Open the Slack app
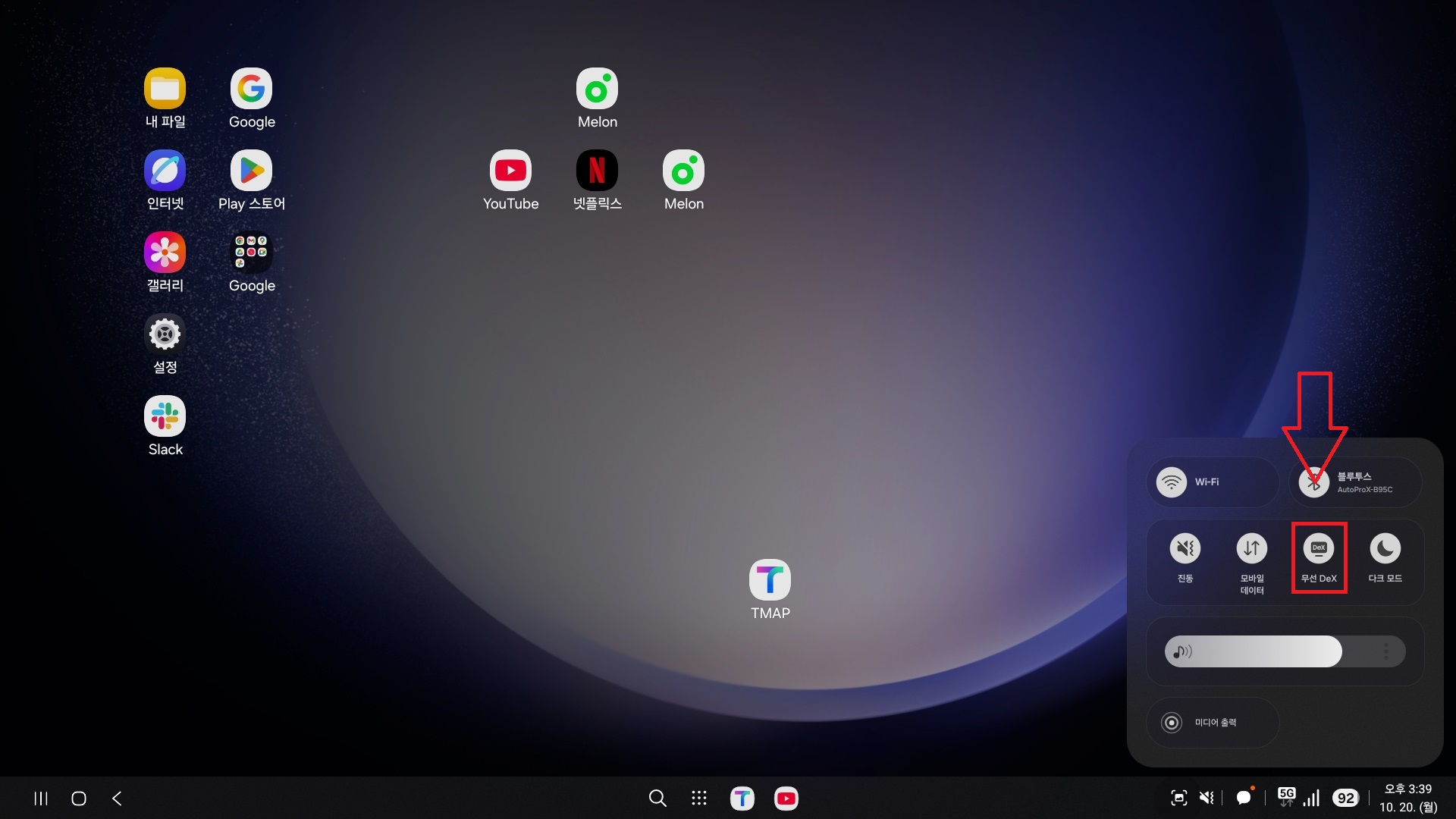Viewport: 1456px width, 819px height. coord(165,416)
